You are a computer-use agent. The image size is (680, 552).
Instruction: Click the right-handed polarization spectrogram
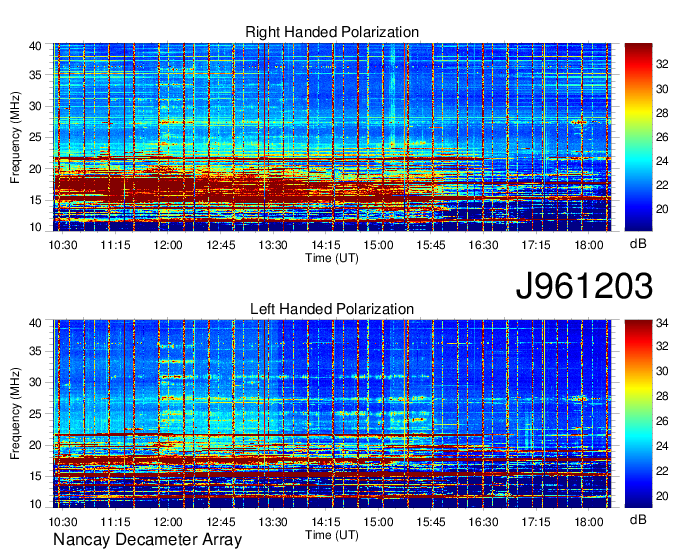(x=332, y=137)
